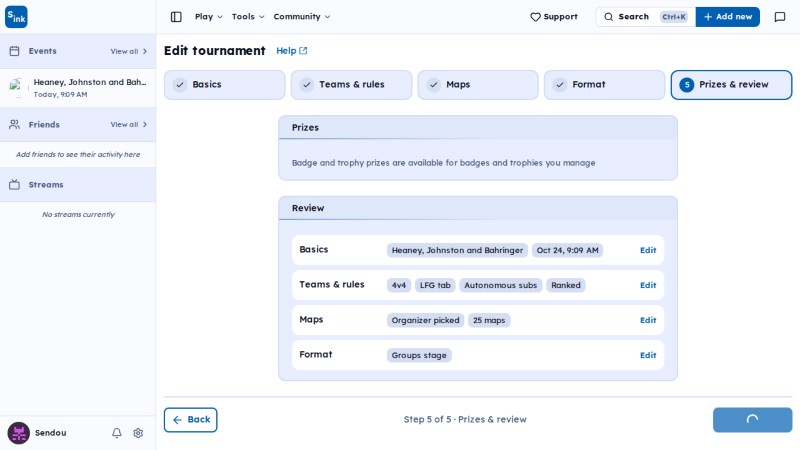The height and width of the screenshot is (450, 800).
Task: Click the Search field
Action: coord(645,17)
